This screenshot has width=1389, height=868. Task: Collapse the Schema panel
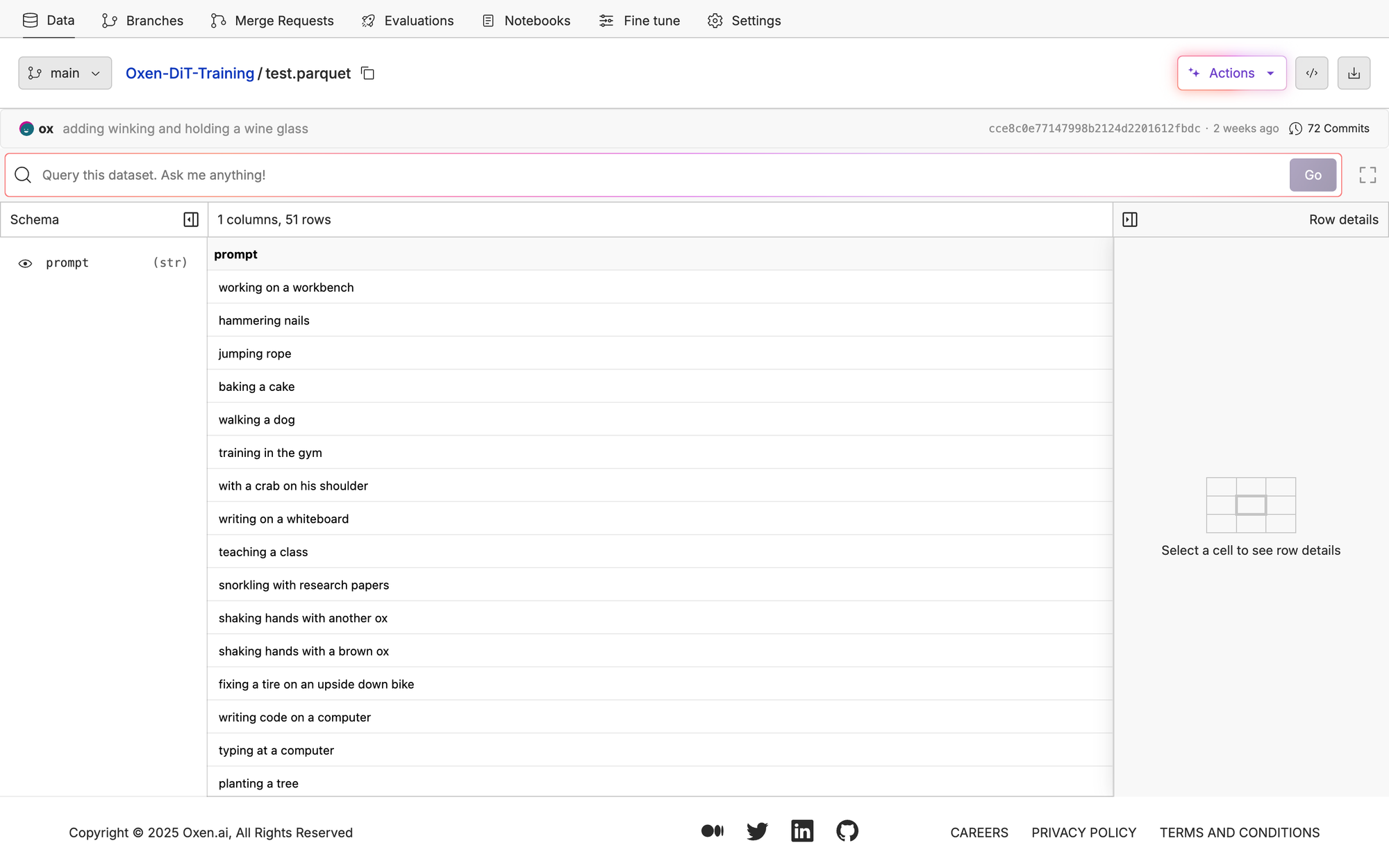click(x=191, y=219)
